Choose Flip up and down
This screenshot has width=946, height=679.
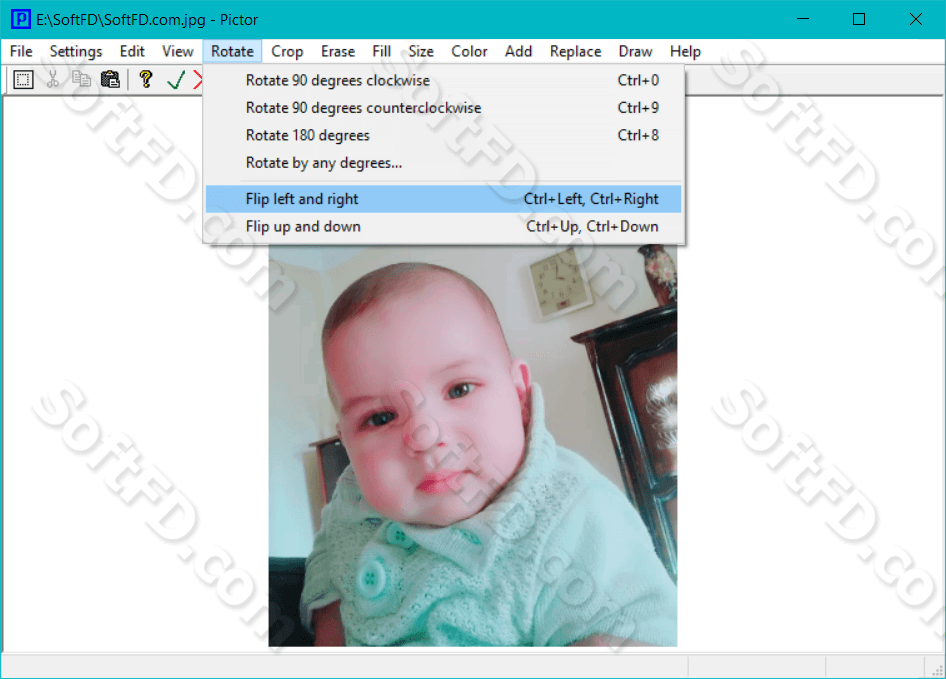coord(443,226)
